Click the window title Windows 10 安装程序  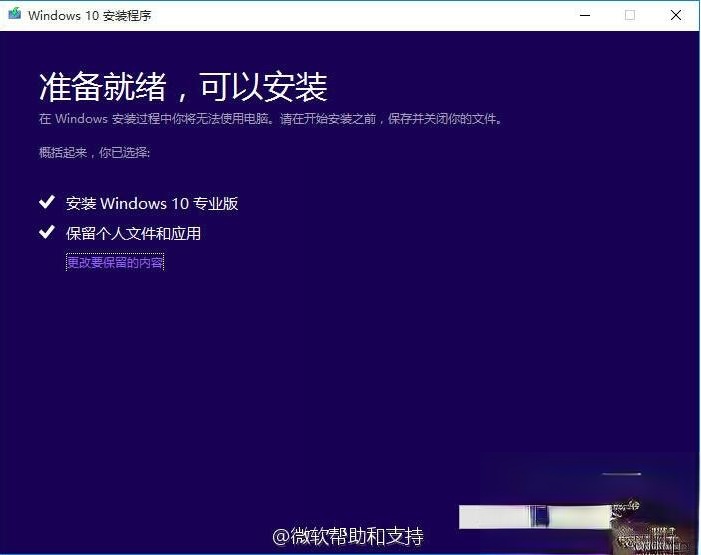(89, 16)
